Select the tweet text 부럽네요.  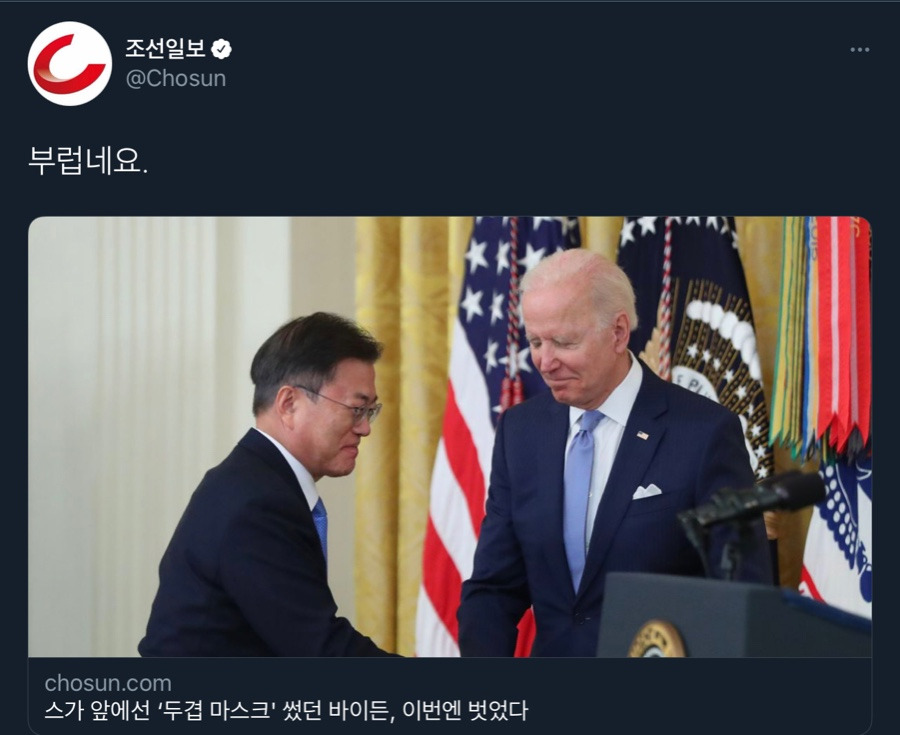tap(88, 161)
